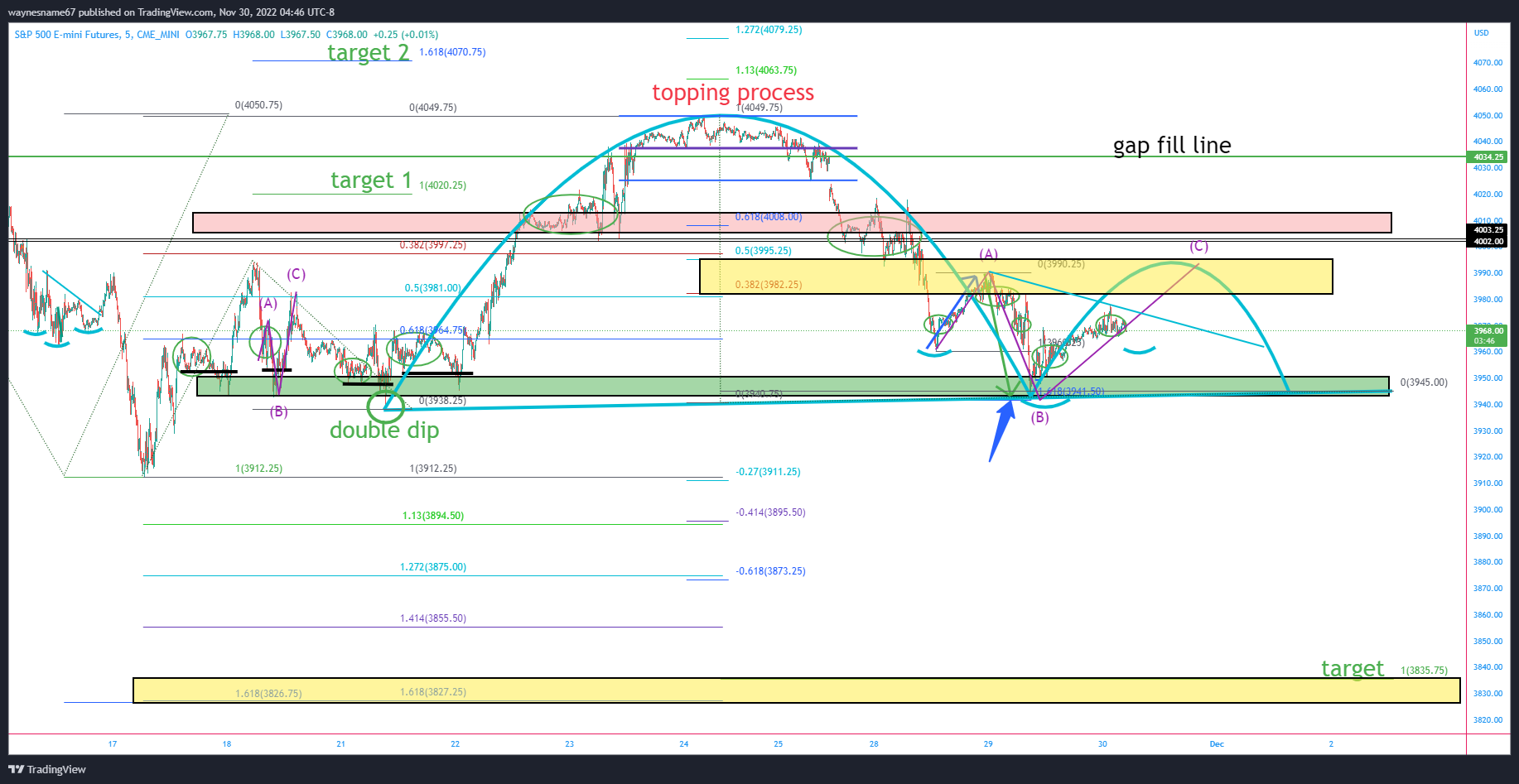Select the 0(3938.25) label near double dip
Viewport: 1519px width, 784px height.
coord(442,401)
